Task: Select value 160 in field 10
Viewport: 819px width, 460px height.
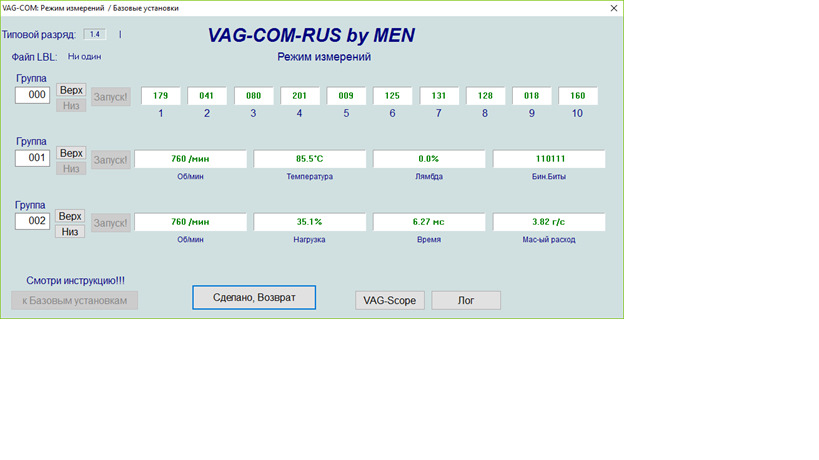Action: 578,96
